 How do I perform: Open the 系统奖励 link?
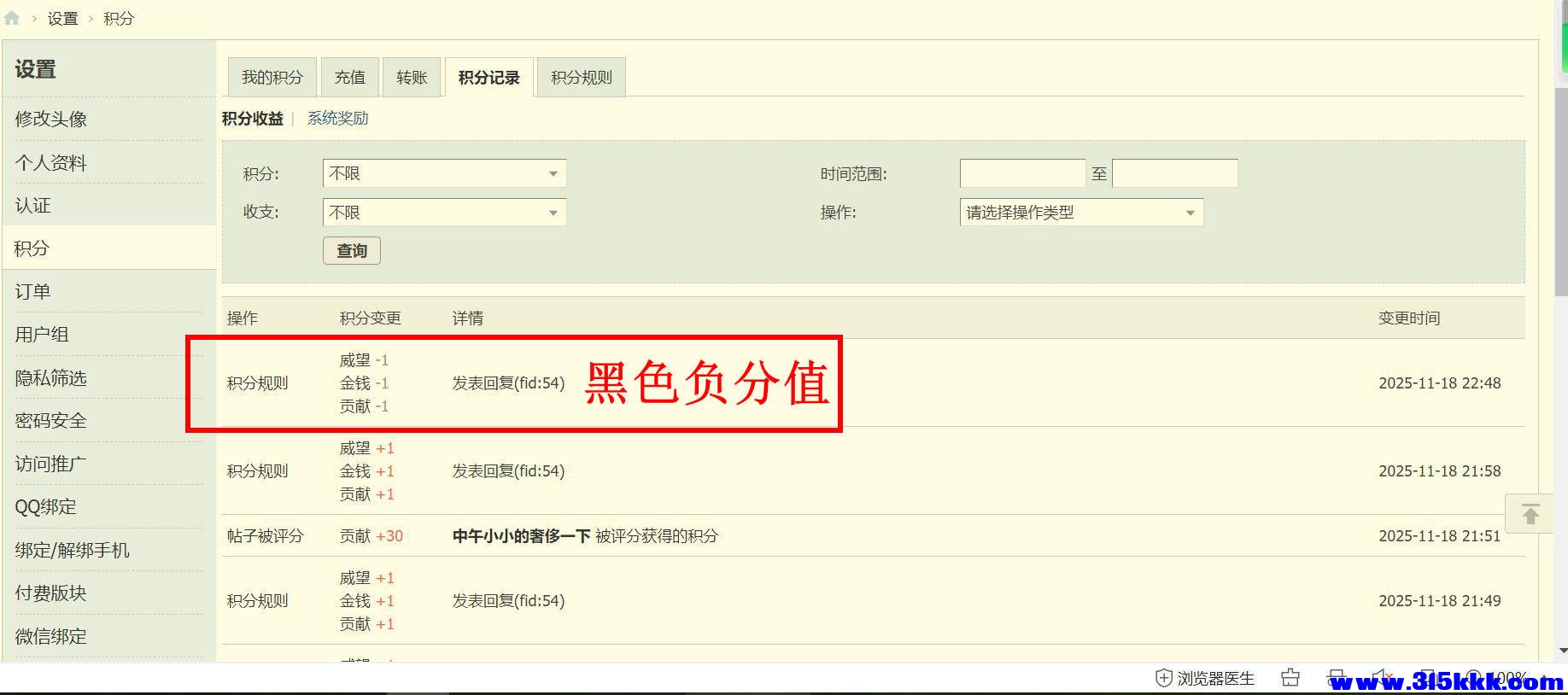[x=337, y=118]
